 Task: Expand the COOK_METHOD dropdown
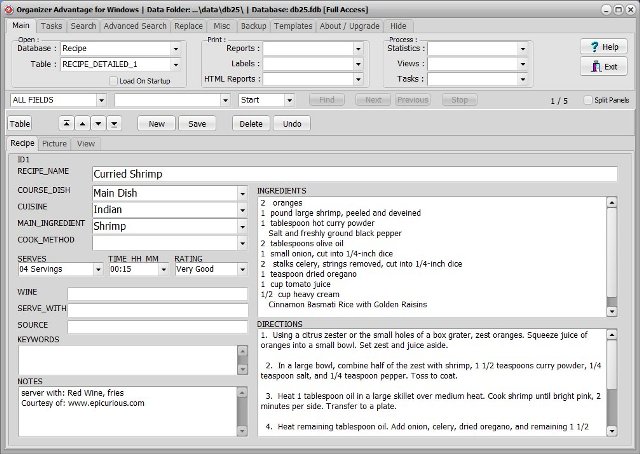pos(242,243)
